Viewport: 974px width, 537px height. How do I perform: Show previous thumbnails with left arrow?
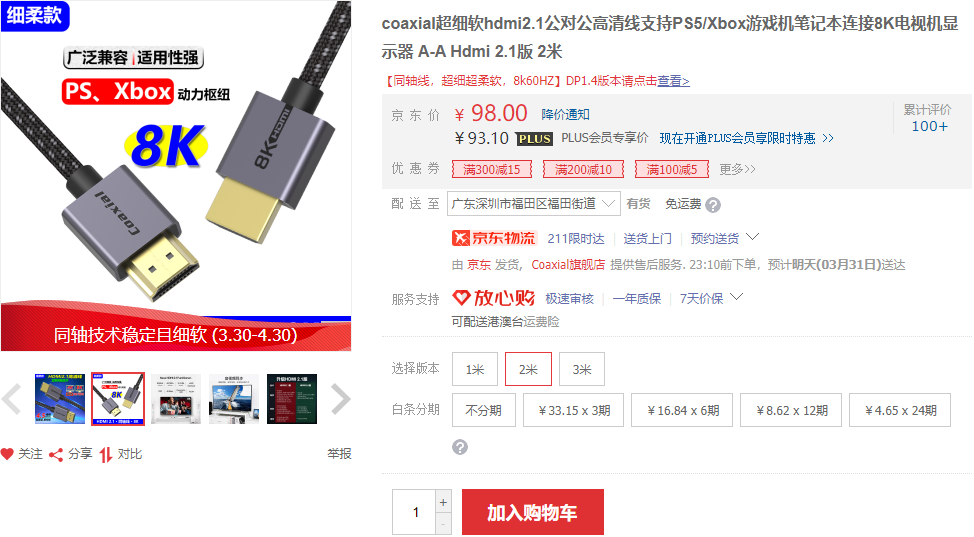coord(12,399)
